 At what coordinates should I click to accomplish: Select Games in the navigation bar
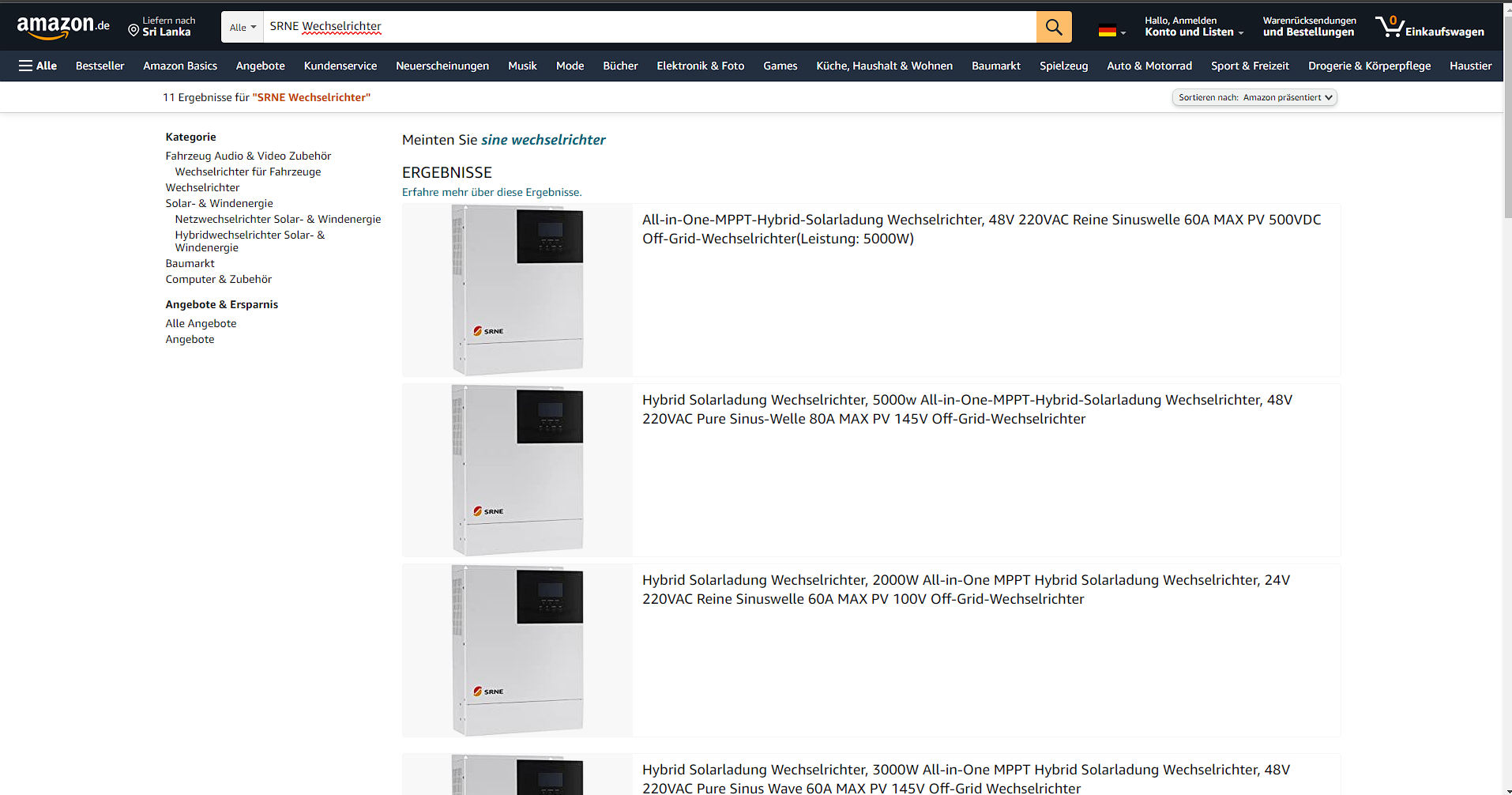[x=780, y=66]
